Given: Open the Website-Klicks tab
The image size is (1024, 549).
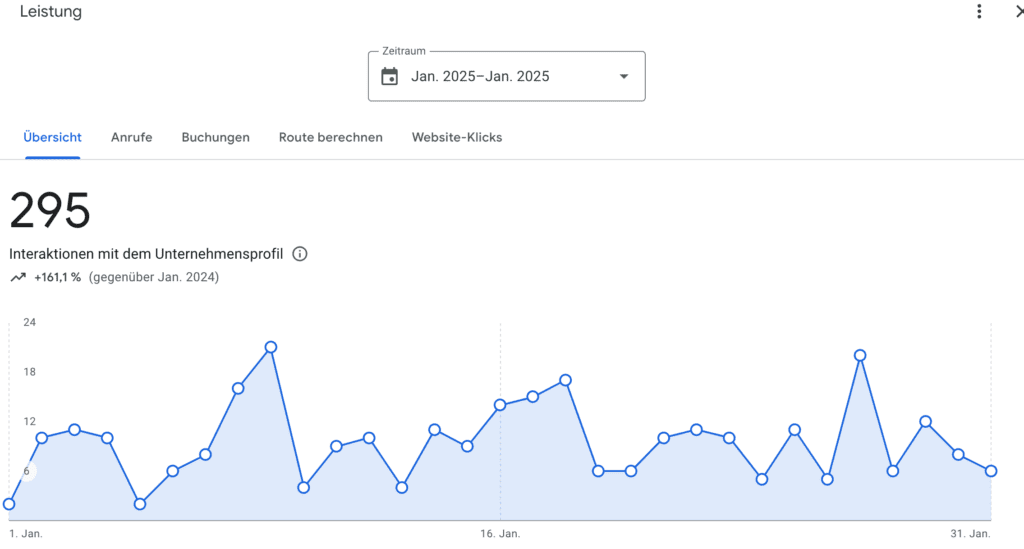Looking at the screenshot, I should [x=456, y=137].
